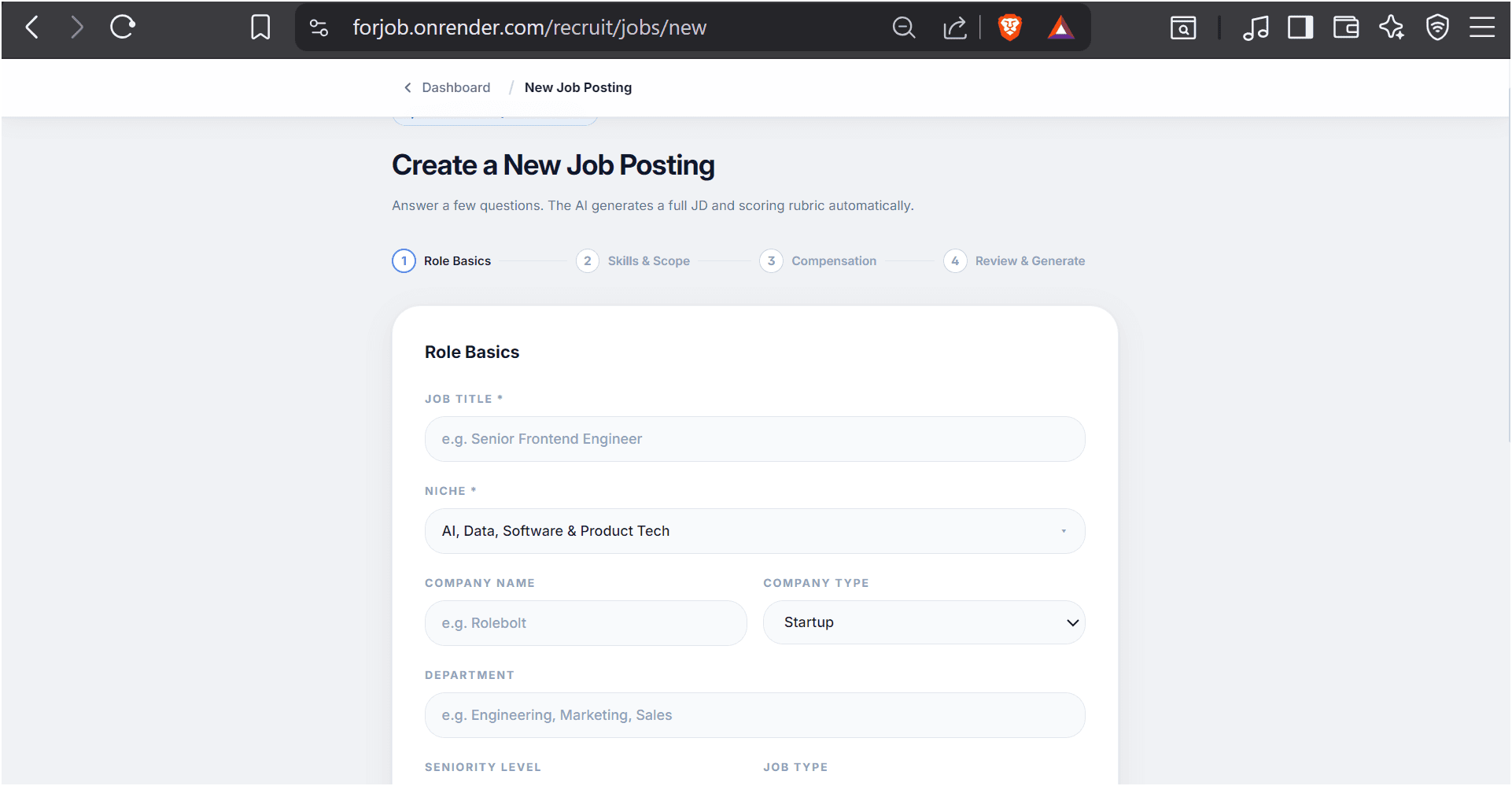Open the media playlist music icon

coord(1256,28)
